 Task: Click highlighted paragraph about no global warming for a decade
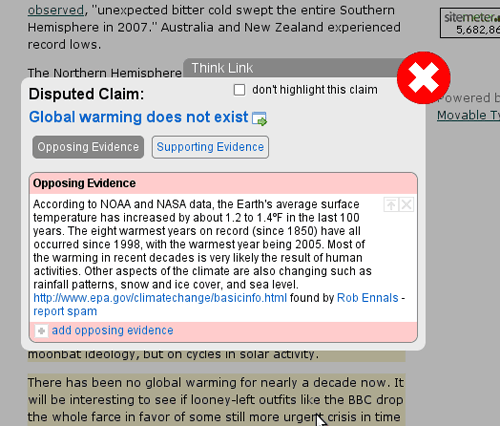(x=216, y=400)
